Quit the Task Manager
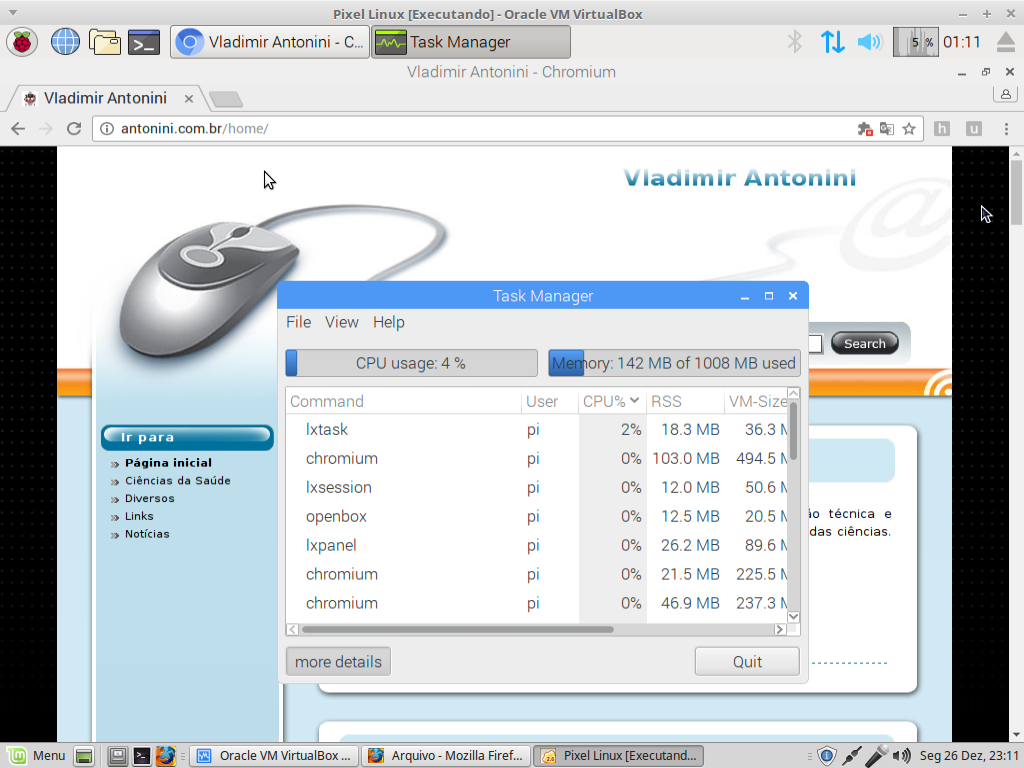 pyautogui.click(x=747, y=662)
